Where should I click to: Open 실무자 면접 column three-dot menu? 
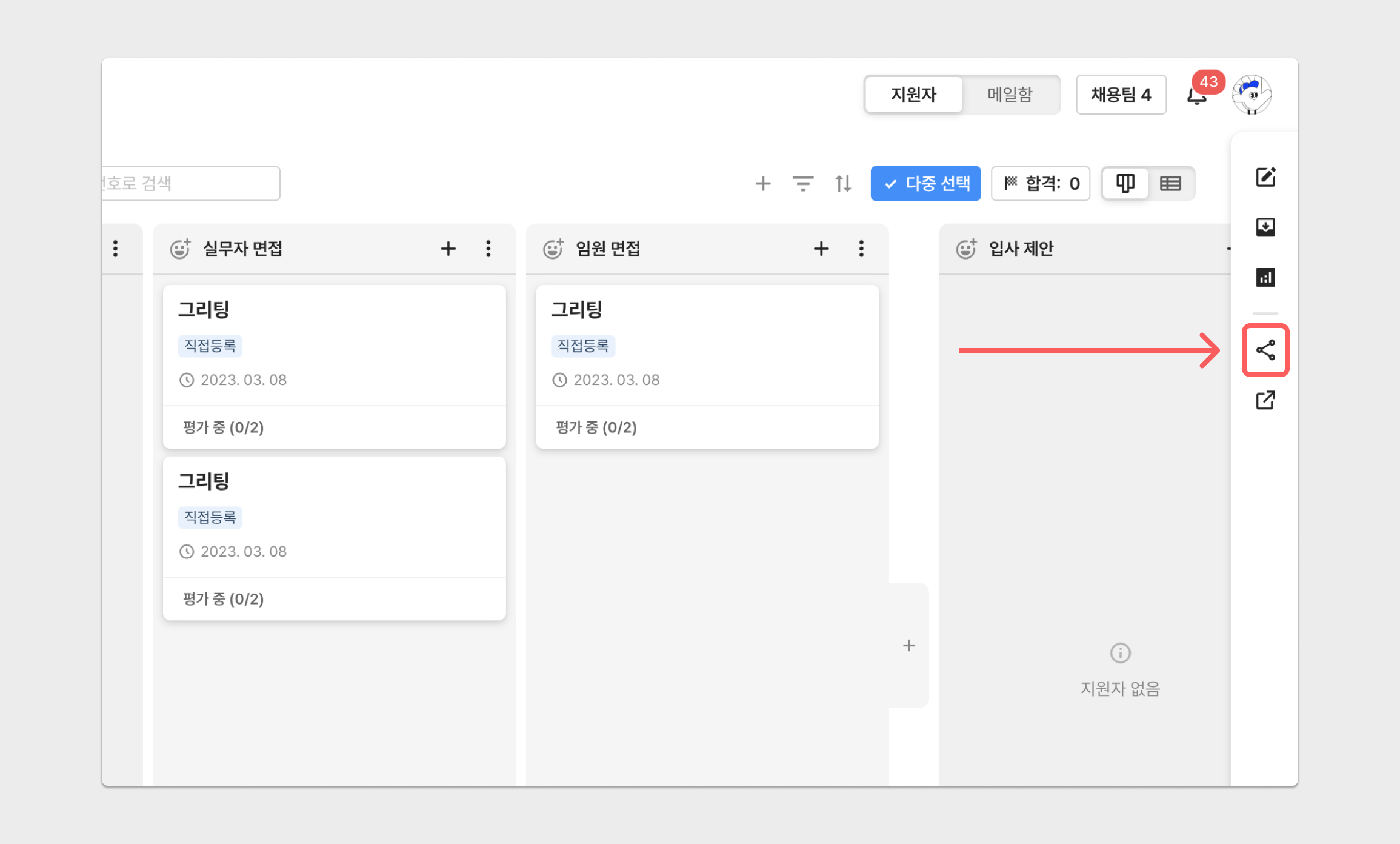coord(488,249)
